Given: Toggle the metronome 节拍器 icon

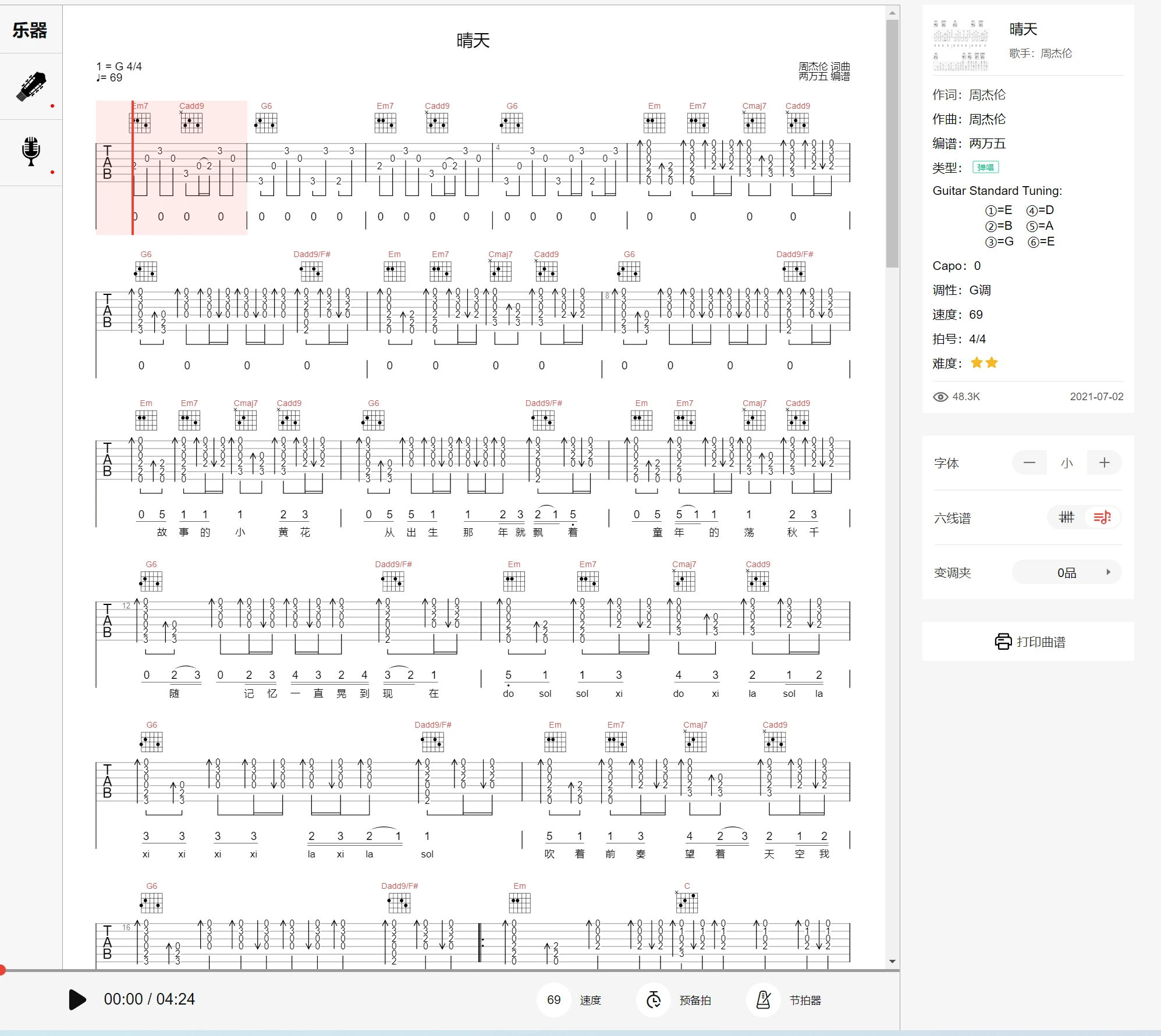Looking at the screenshot, I should (763, 1000).
